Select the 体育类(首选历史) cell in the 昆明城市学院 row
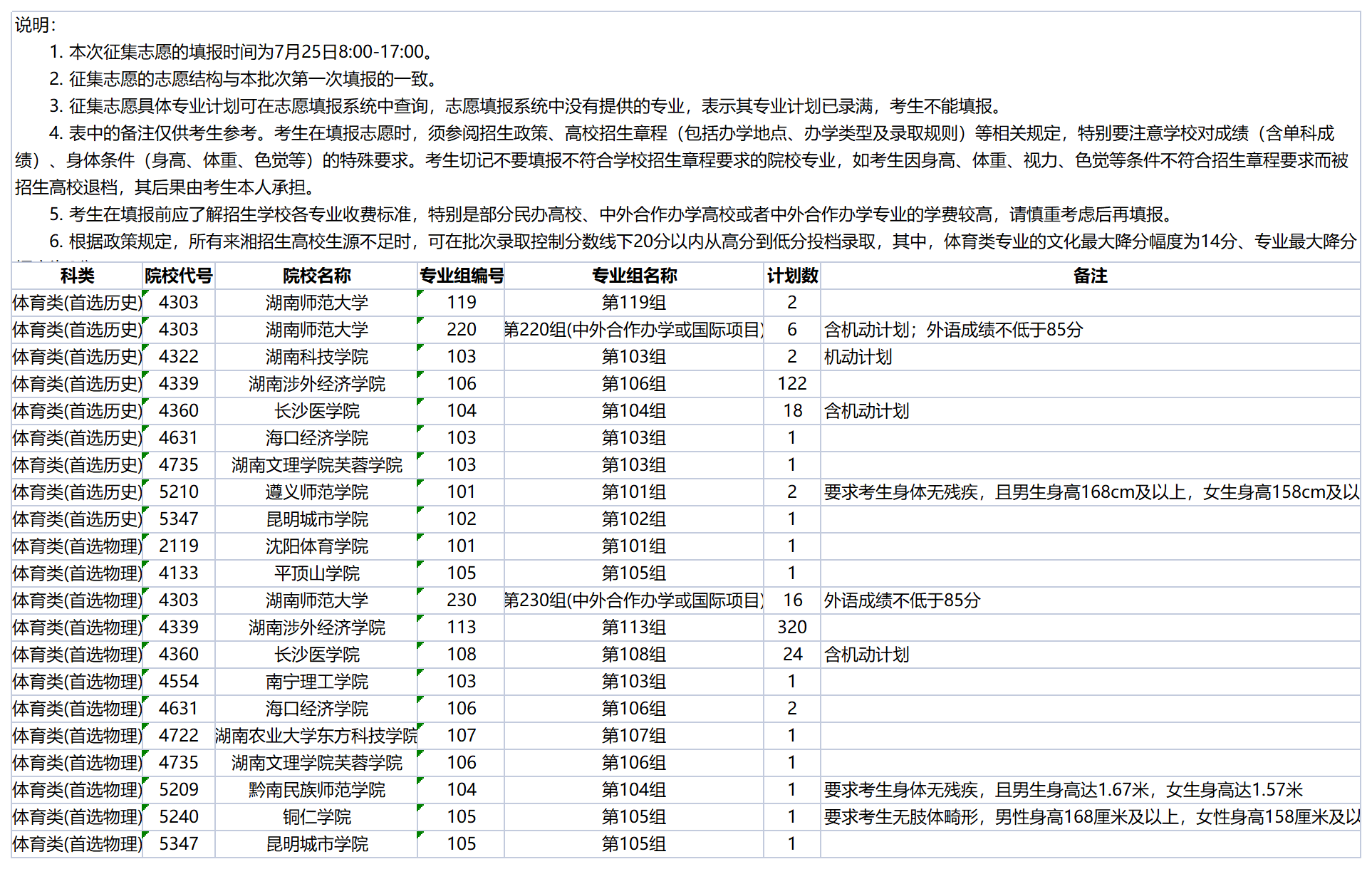Image resolution: width=1372 pixels, height=869 pixels. pos(77,519)
